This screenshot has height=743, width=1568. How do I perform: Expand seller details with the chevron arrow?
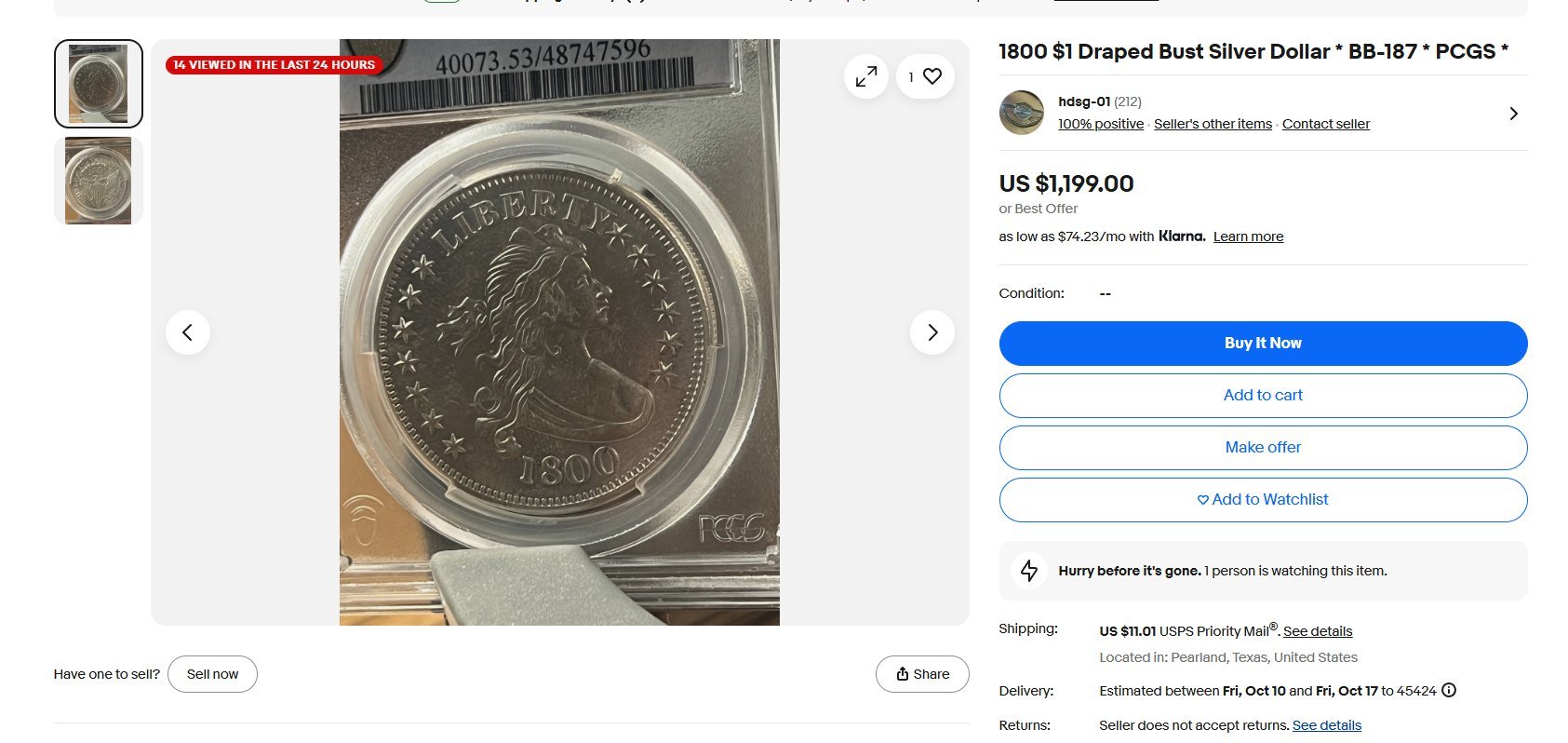[x=1514, y=114]
